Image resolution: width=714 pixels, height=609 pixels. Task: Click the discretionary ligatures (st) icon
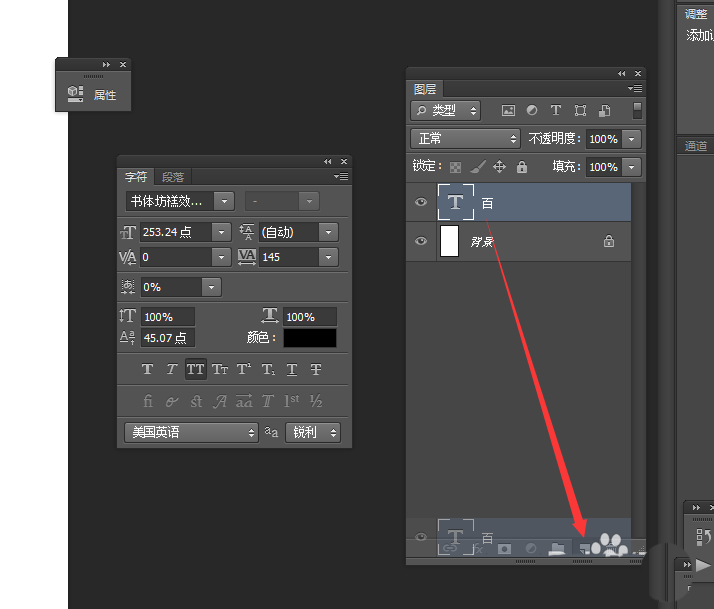(196, 401)
